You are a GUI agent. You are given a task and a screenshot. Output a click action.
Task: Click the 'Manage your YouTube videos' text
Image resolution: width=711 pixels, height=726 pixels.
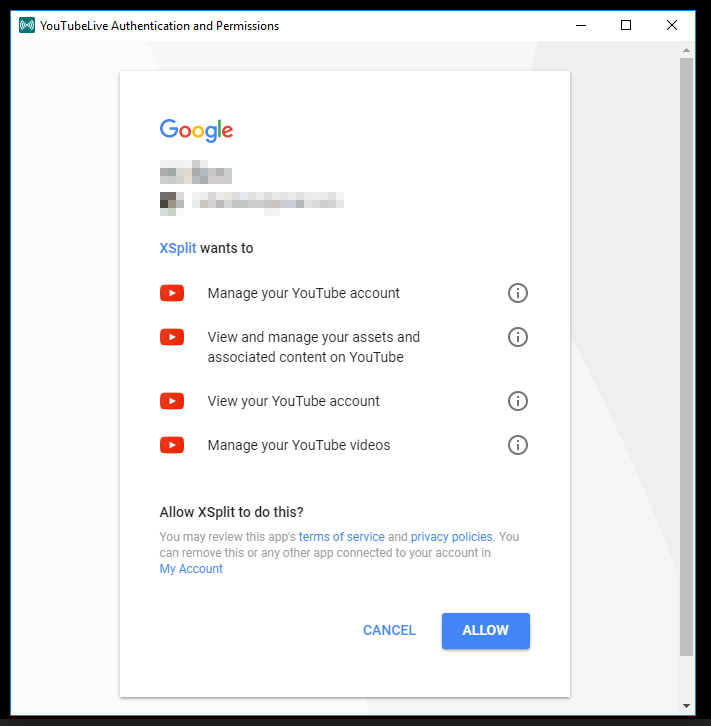[x=299, y=445]
